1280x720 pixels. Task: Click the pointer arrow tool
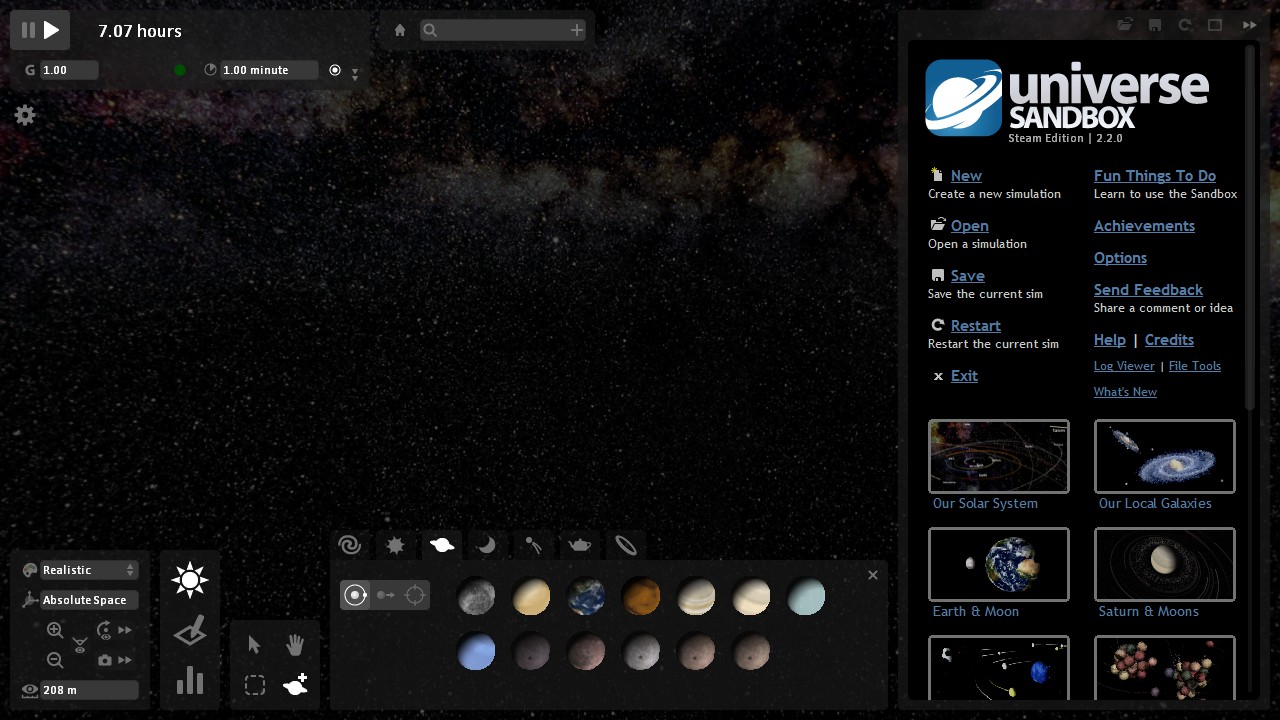tap(254, 645)
